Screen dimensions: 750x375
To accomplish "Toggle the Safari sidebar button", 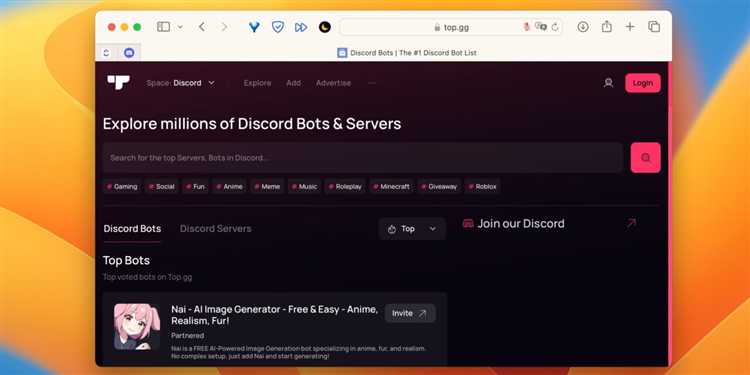I will tap(163, 27).
